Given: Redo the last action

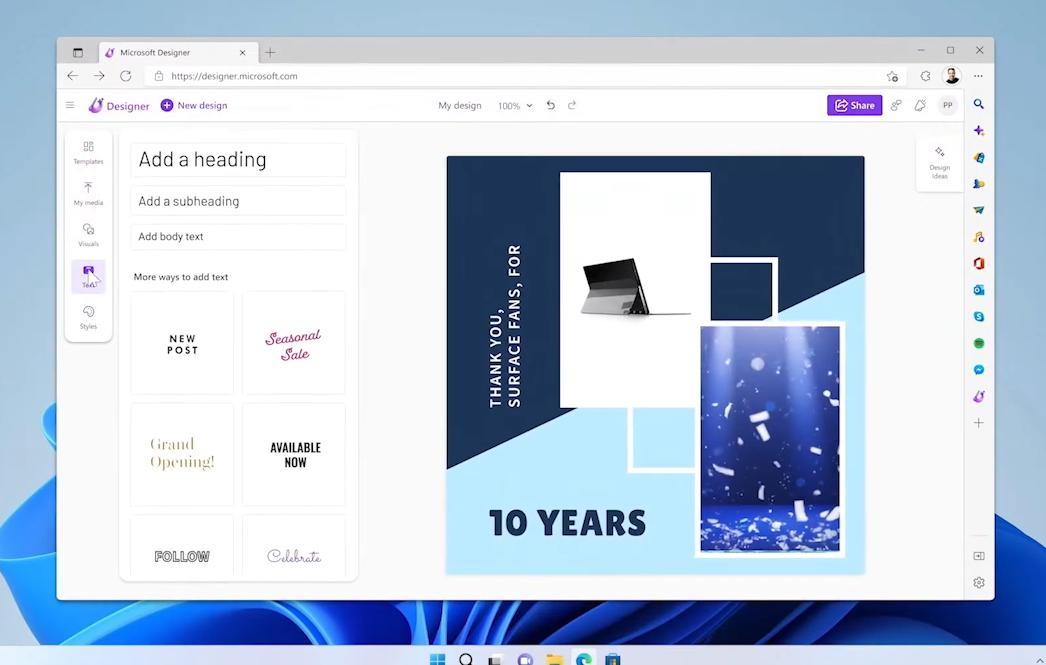Looking at the screenshot, I should pos(572,105).
